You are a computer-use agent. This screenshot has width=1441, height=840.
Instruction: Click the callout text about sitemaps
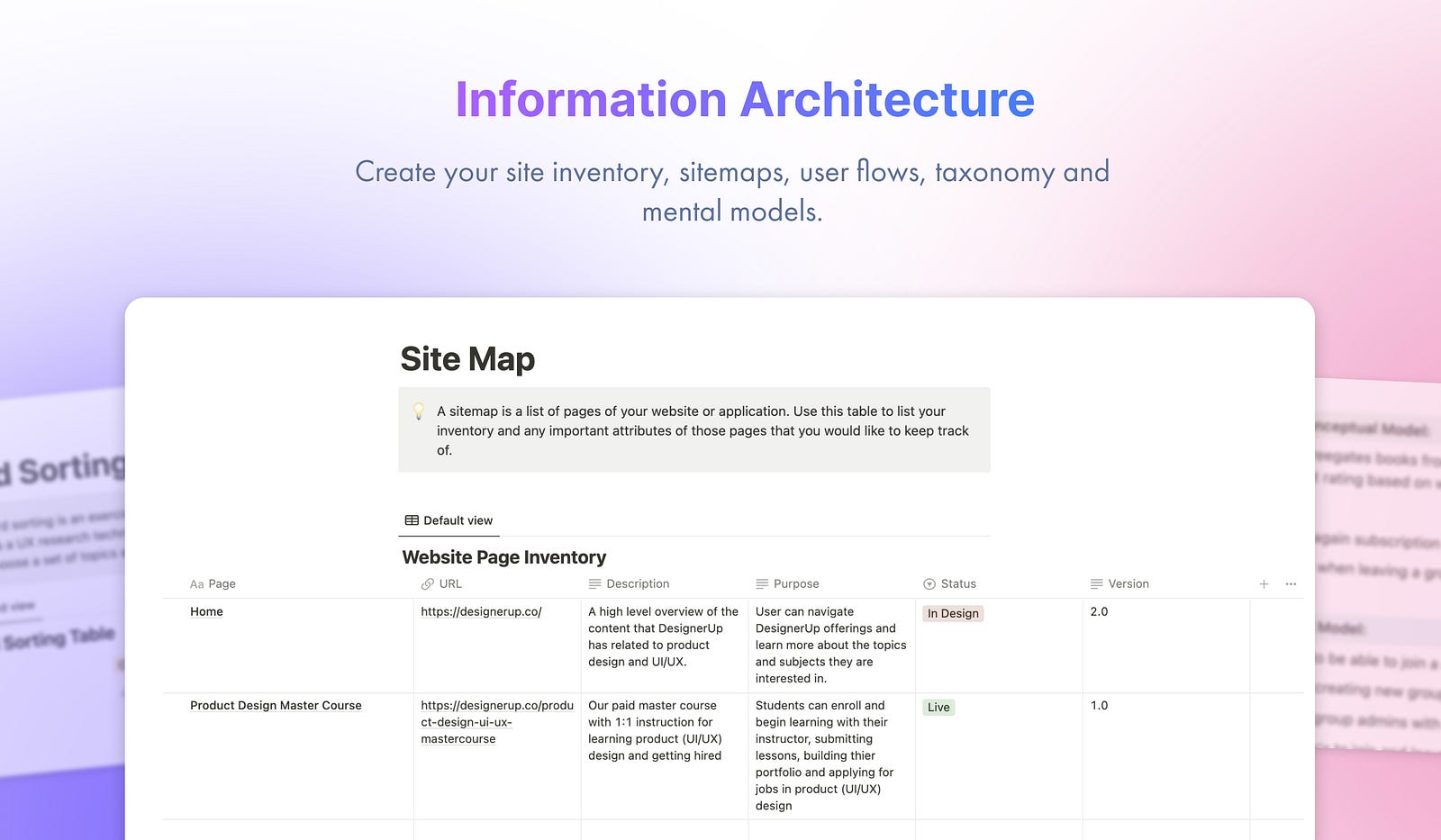click(702, 430)
